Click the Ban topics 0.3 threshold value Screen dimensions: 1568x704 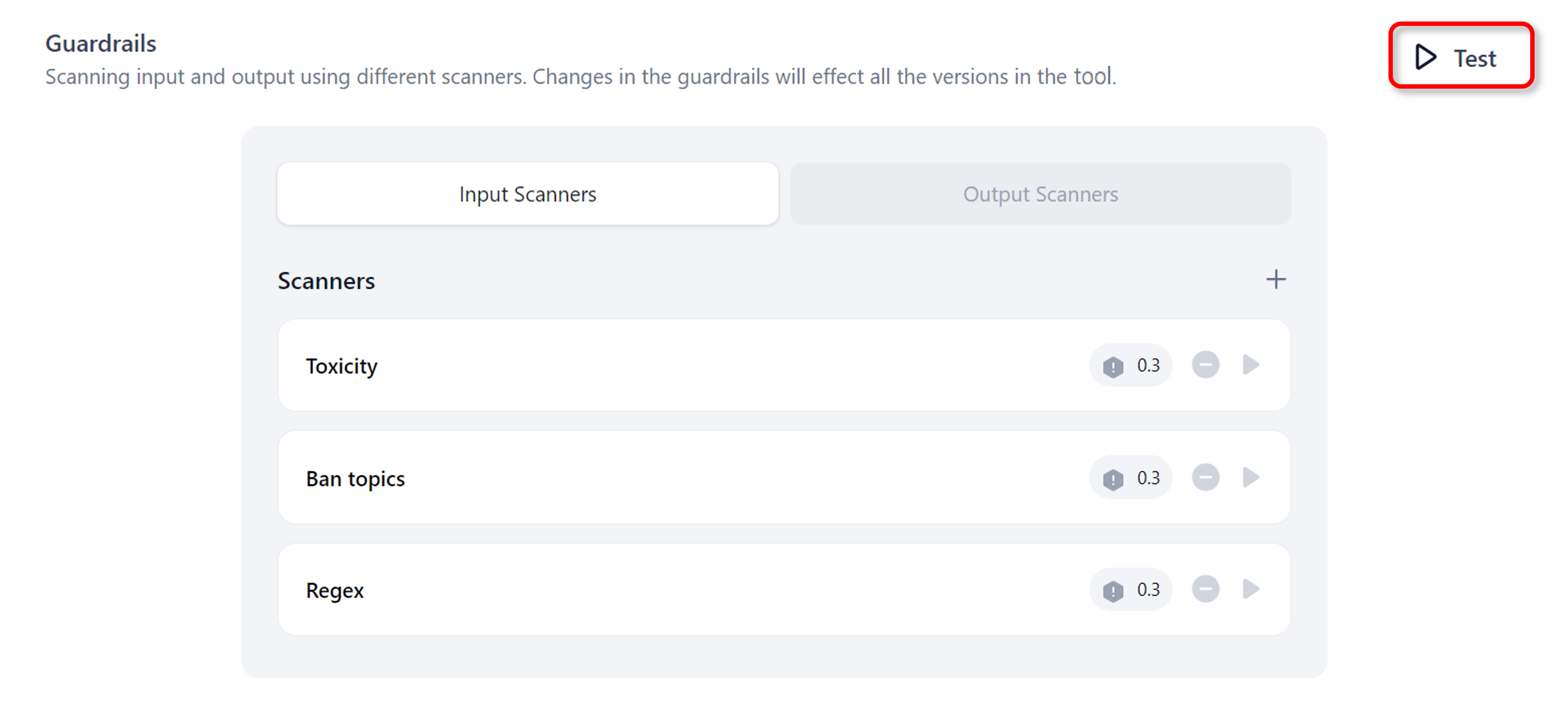1148,478
